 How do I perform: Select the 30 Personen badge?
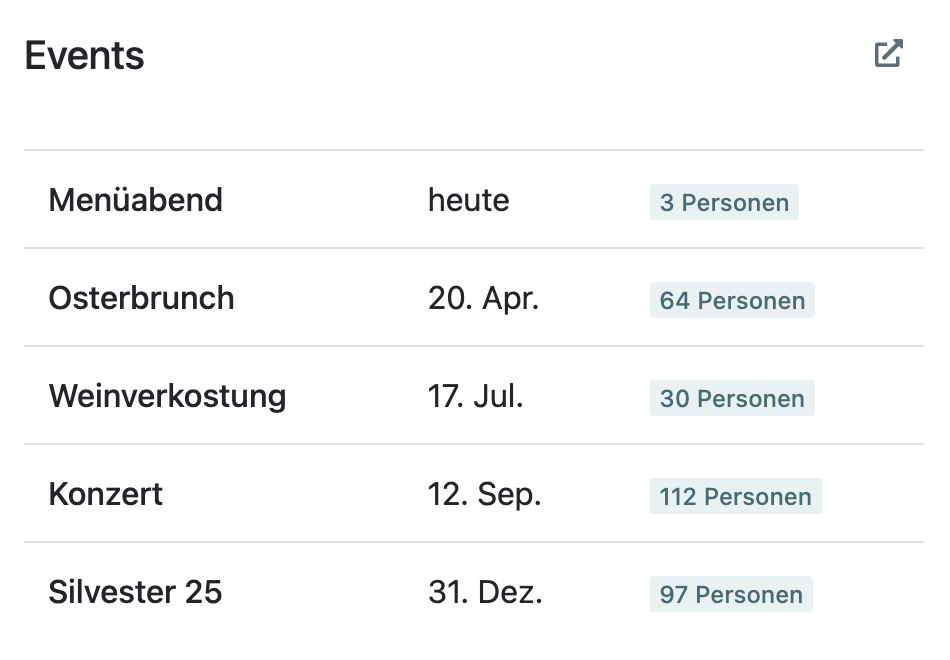[x=732, y=398]
